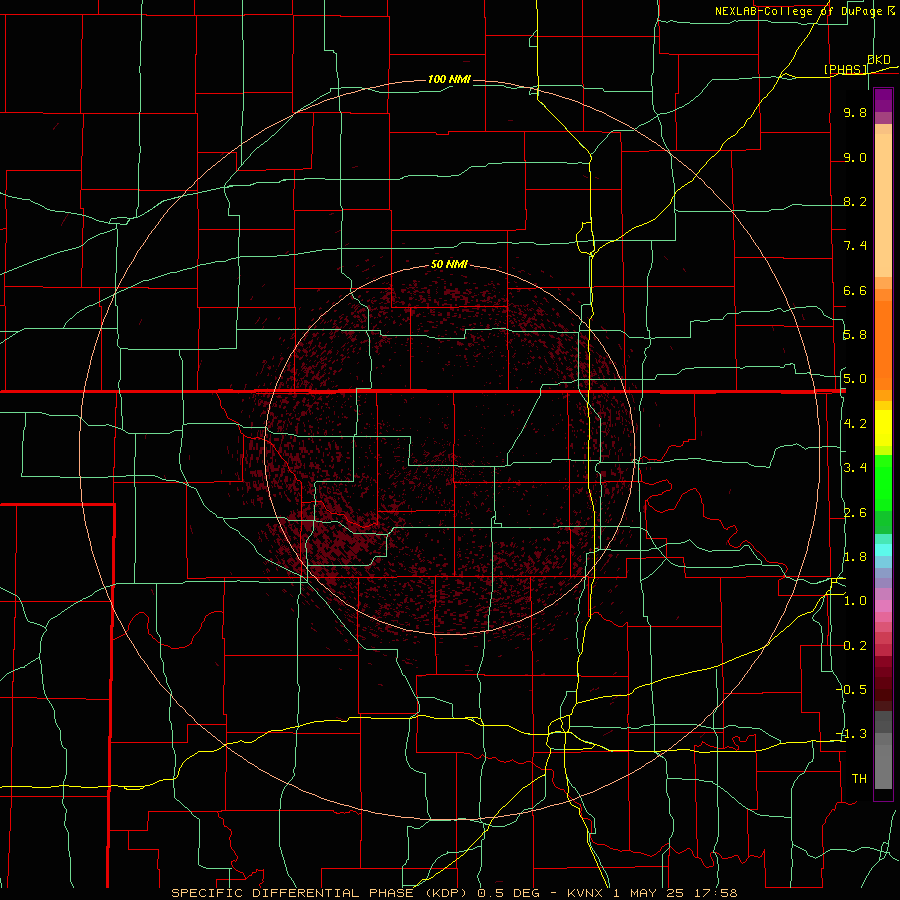
Task: Pick the cyan color bar segment
Action: tap(883, 550)
